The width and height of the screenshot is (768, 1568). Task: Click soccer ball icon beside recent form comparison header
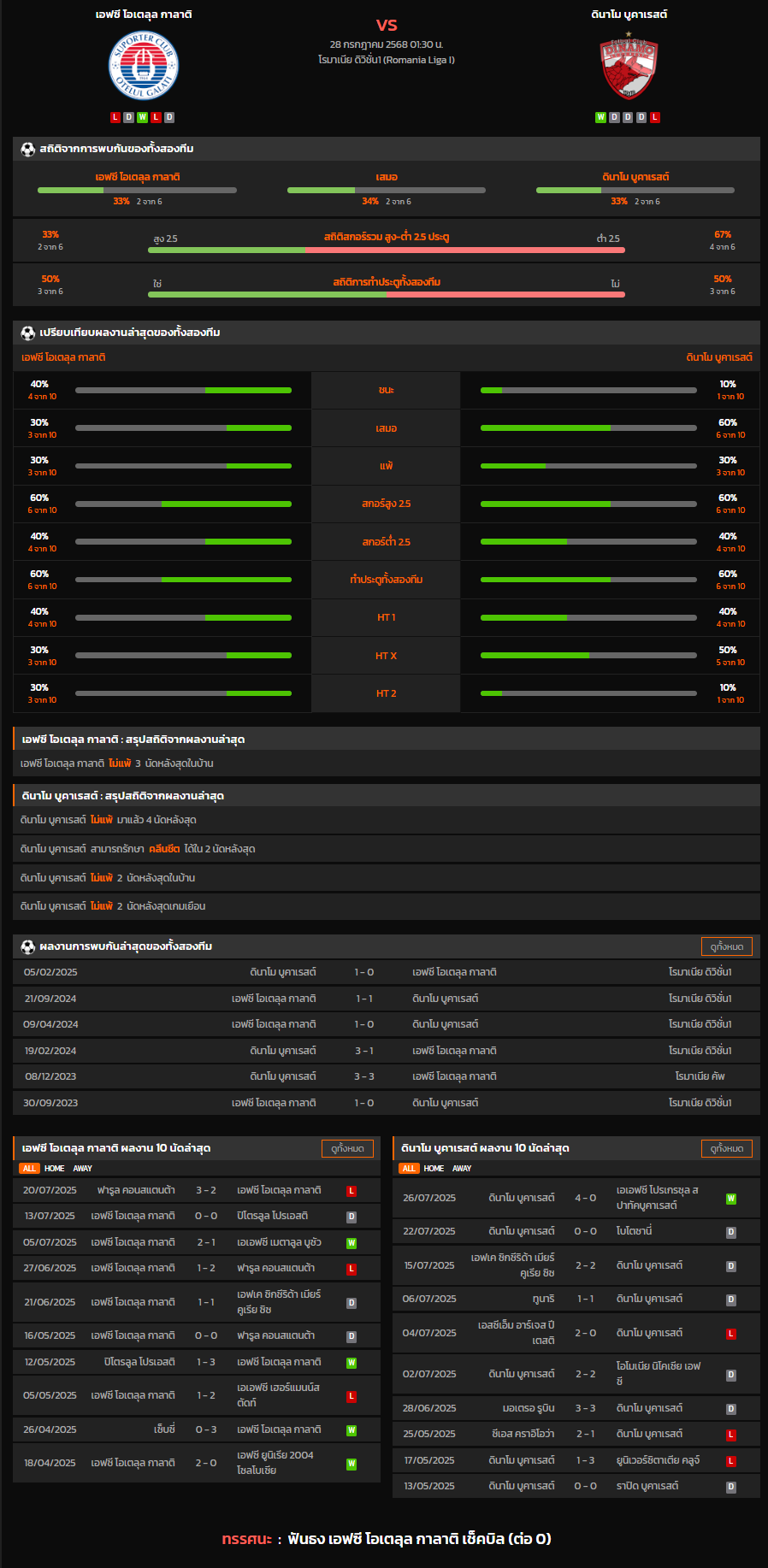click(28, 333)
